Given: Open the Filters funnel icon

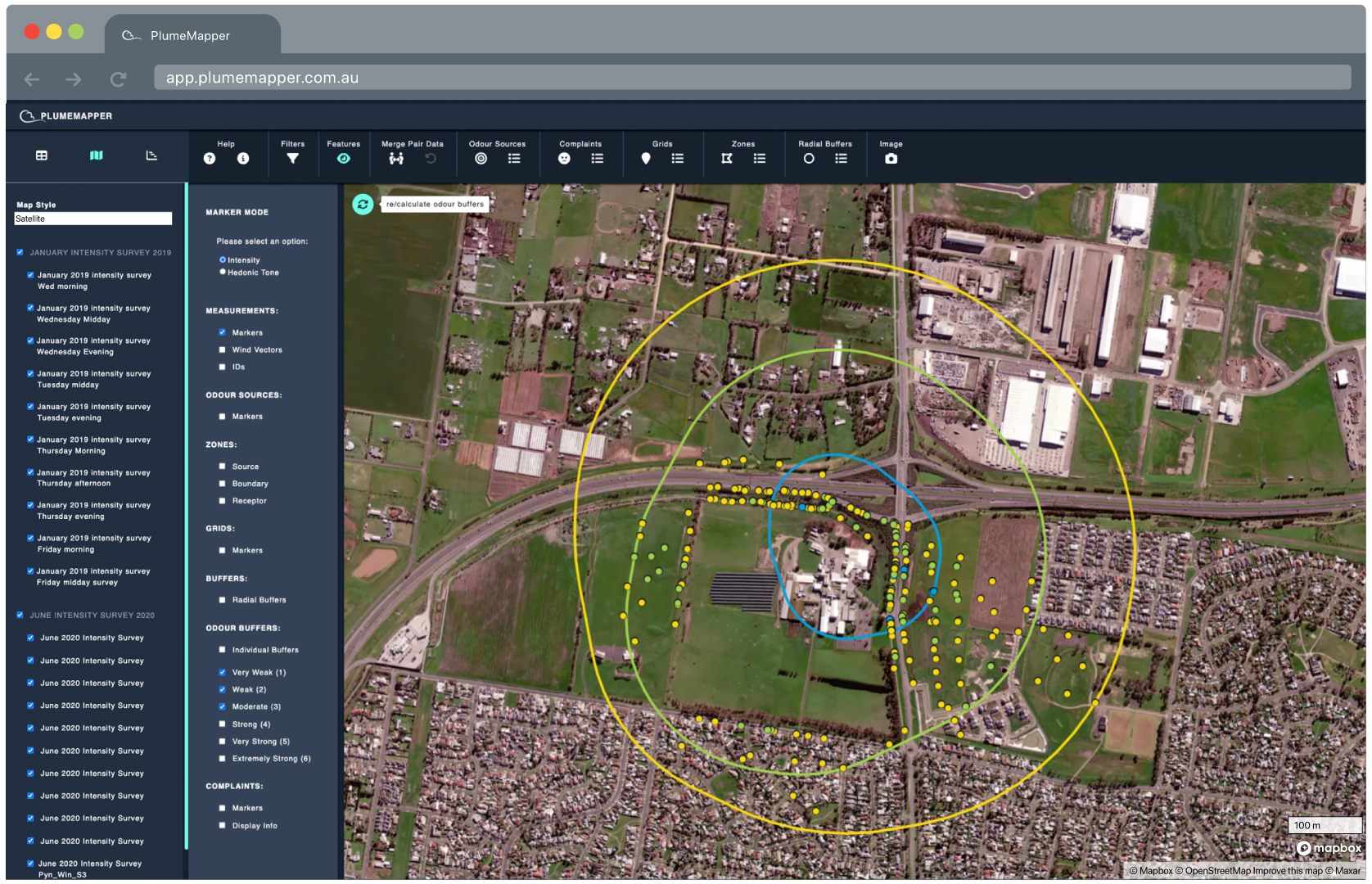Looking at the screenshot, I should [293, 159].
